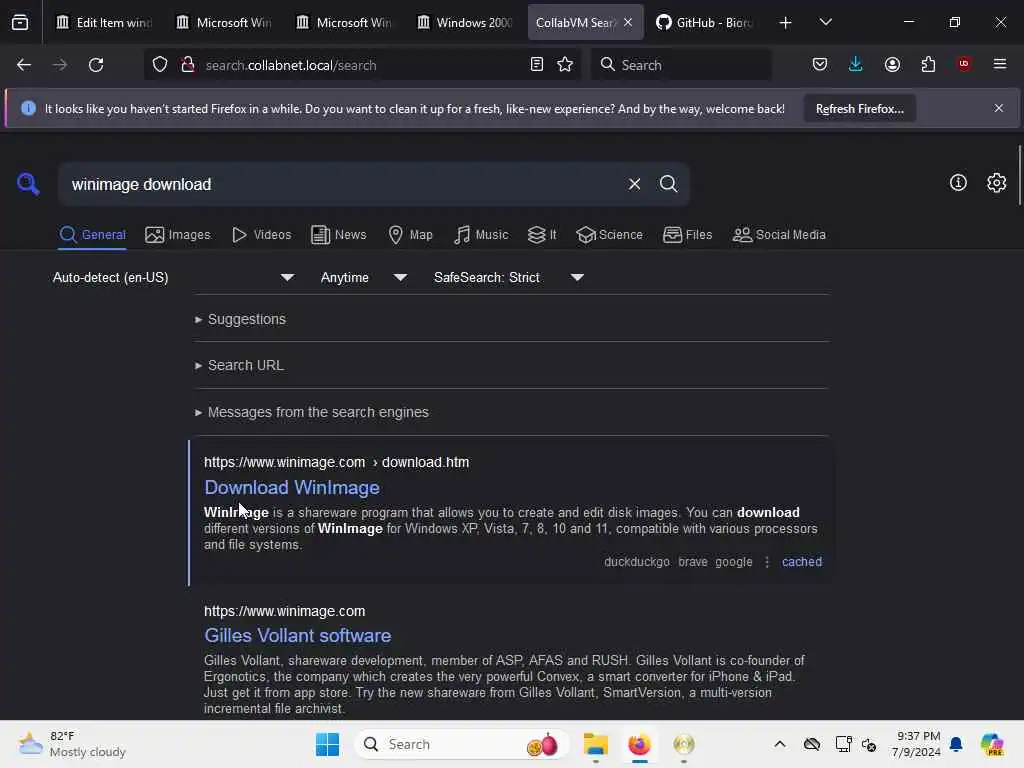Select the Images search category

point(178,235)
